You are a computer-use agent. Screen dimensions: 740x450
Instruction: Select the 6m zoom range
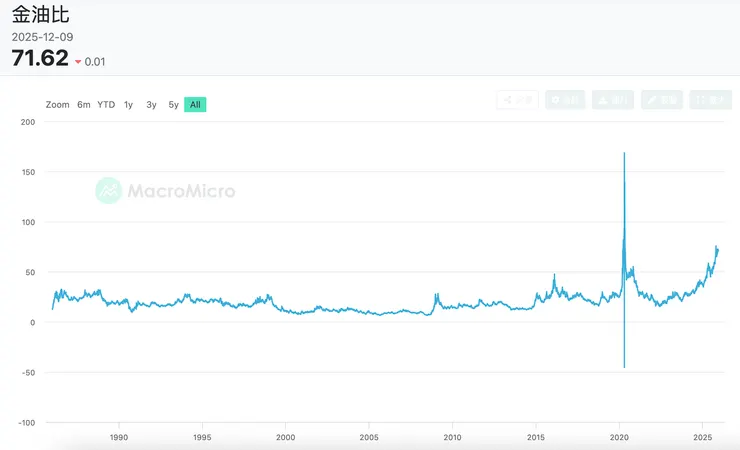tap(84, 105)
